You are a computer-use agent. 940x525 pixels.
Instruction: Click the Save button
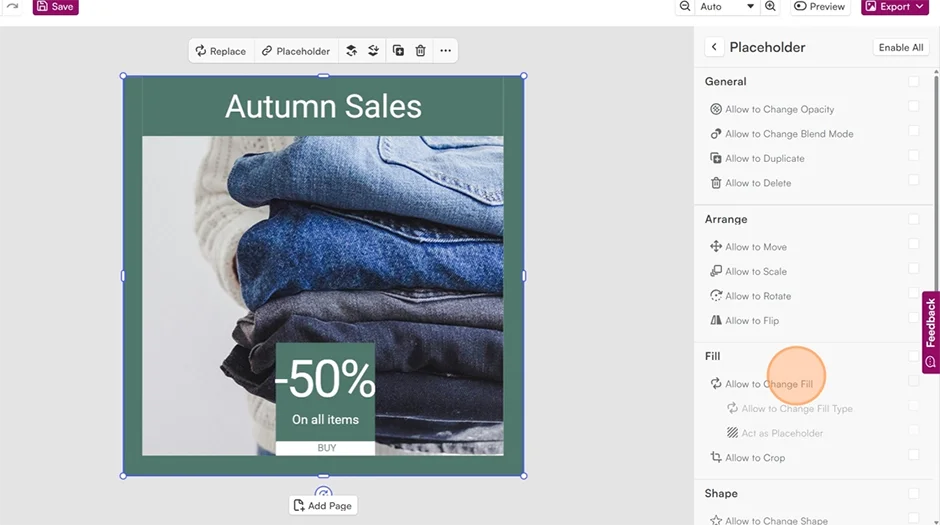(x=55, y=7)
